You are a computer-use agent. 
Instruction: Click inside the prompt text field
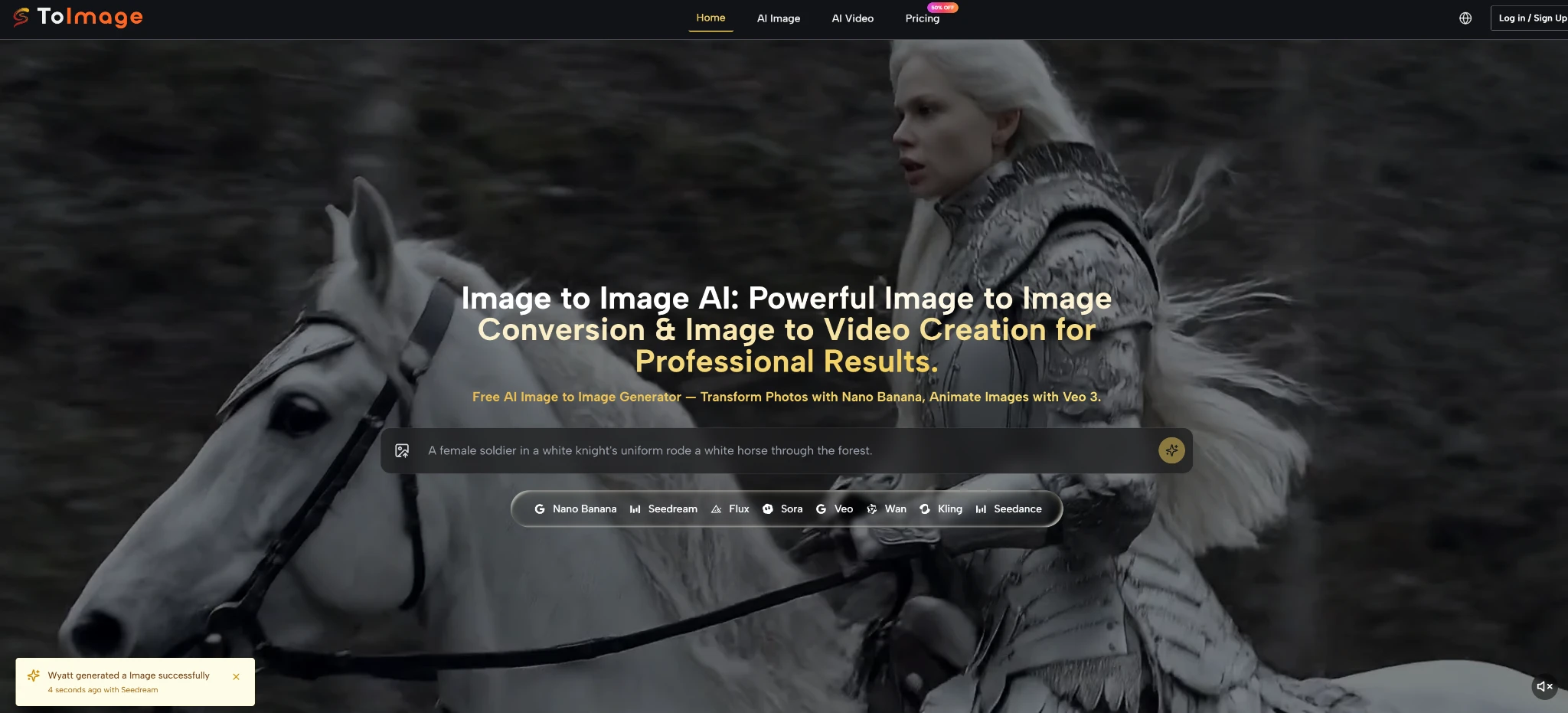[x=766, y=450]
